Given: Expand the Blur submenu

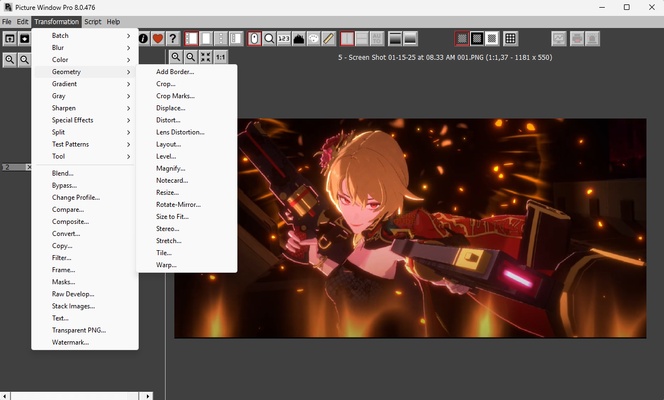Looking at the screenshot, I should click(85, 47).
